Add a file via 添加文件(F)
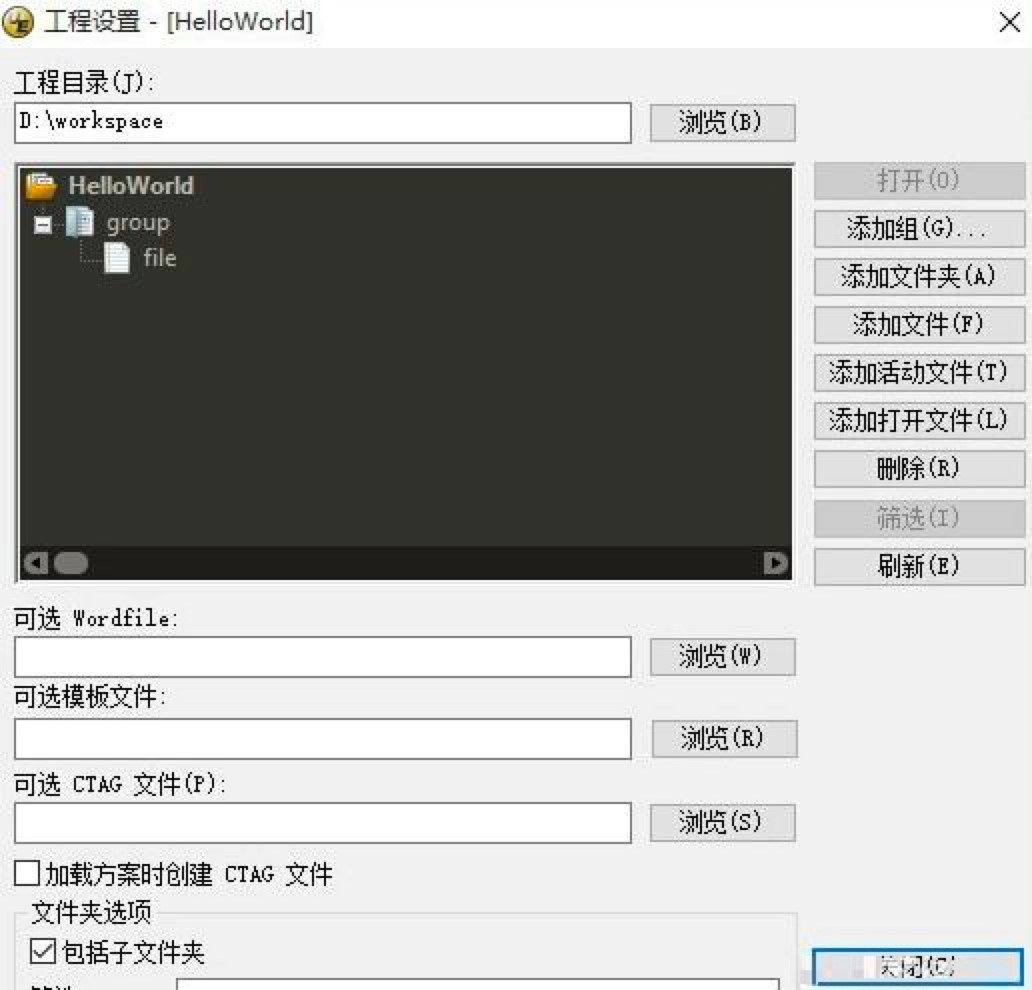 [x=918, y=325]
